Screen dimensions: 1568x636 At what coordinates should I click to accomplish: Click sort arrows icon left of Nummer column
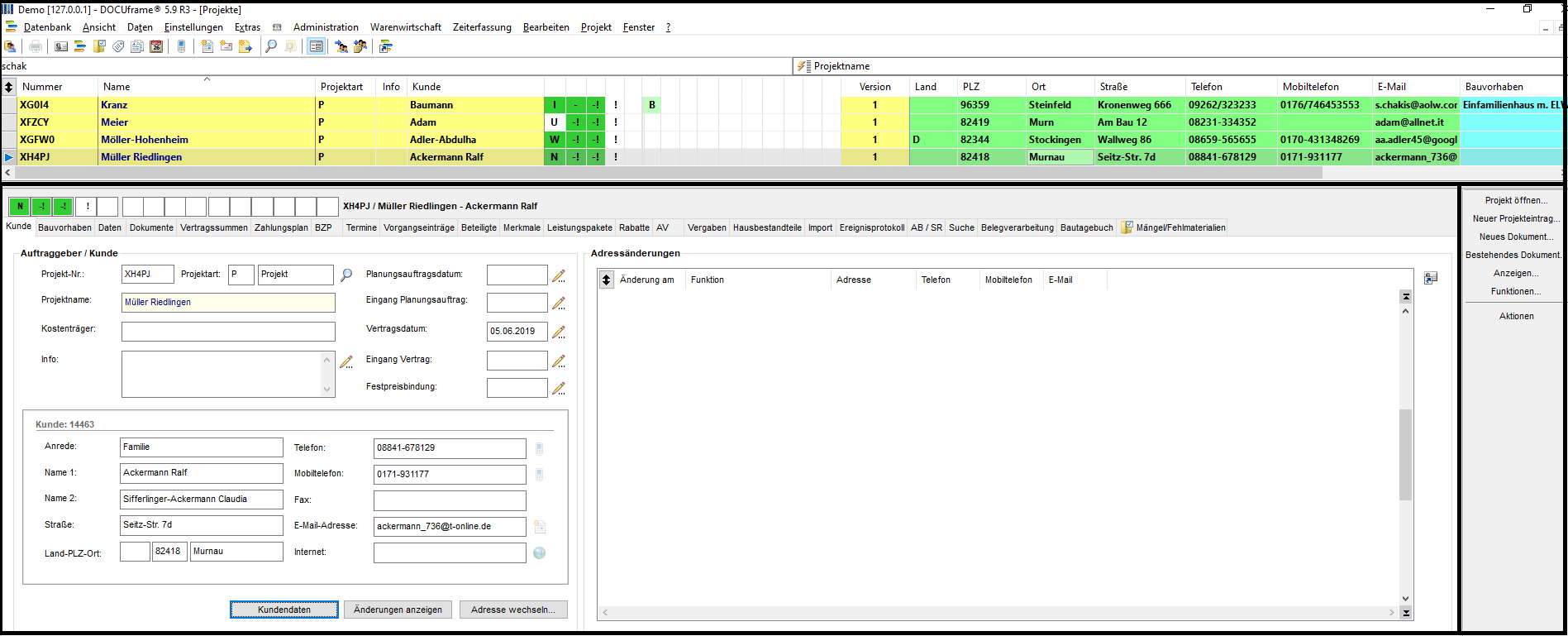(8, 86)
